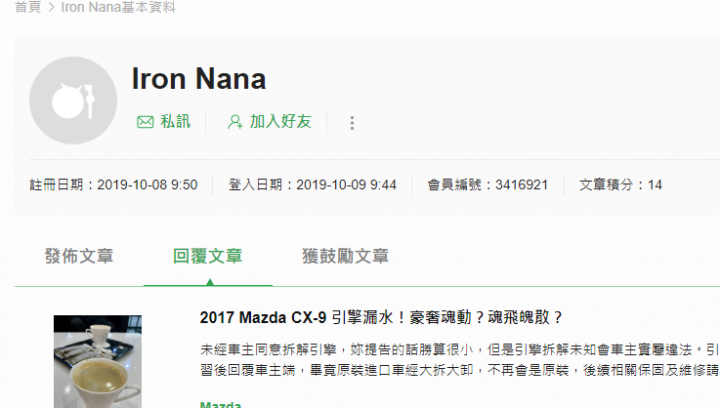Viewport: 720px width, 408px height.
Task: Click the 文章積分 14 score
Action: [x=620, y=185]
